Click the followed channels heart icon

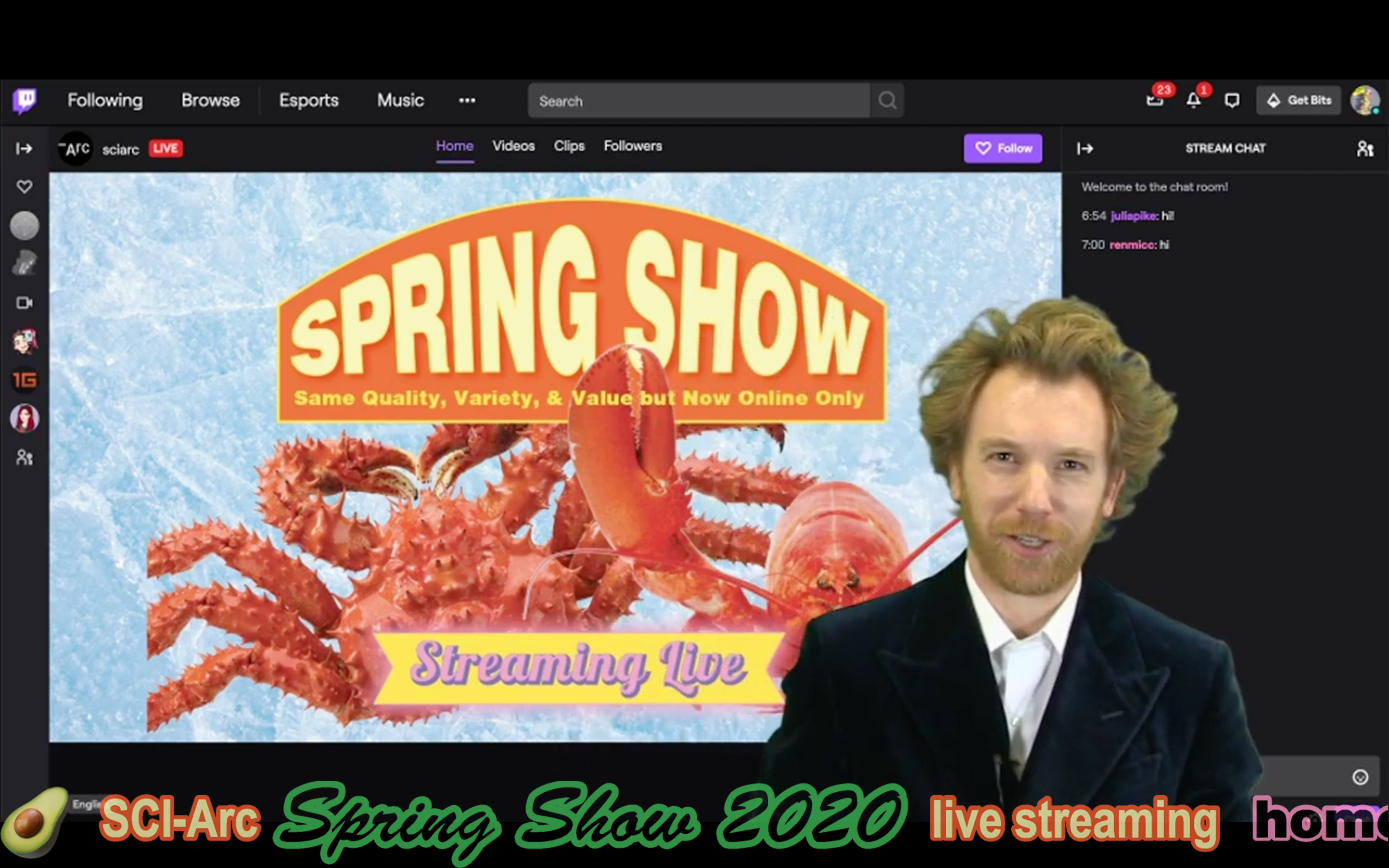pos(24,187)
